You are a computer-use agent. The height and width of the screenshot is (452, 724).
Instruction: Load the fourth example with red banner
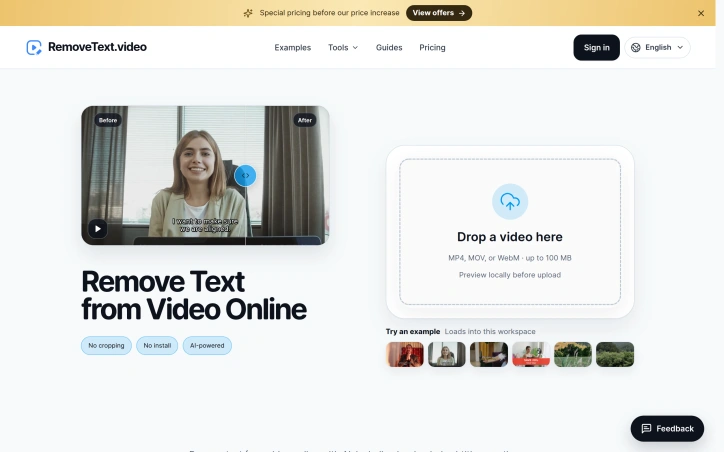coord(531,355)
